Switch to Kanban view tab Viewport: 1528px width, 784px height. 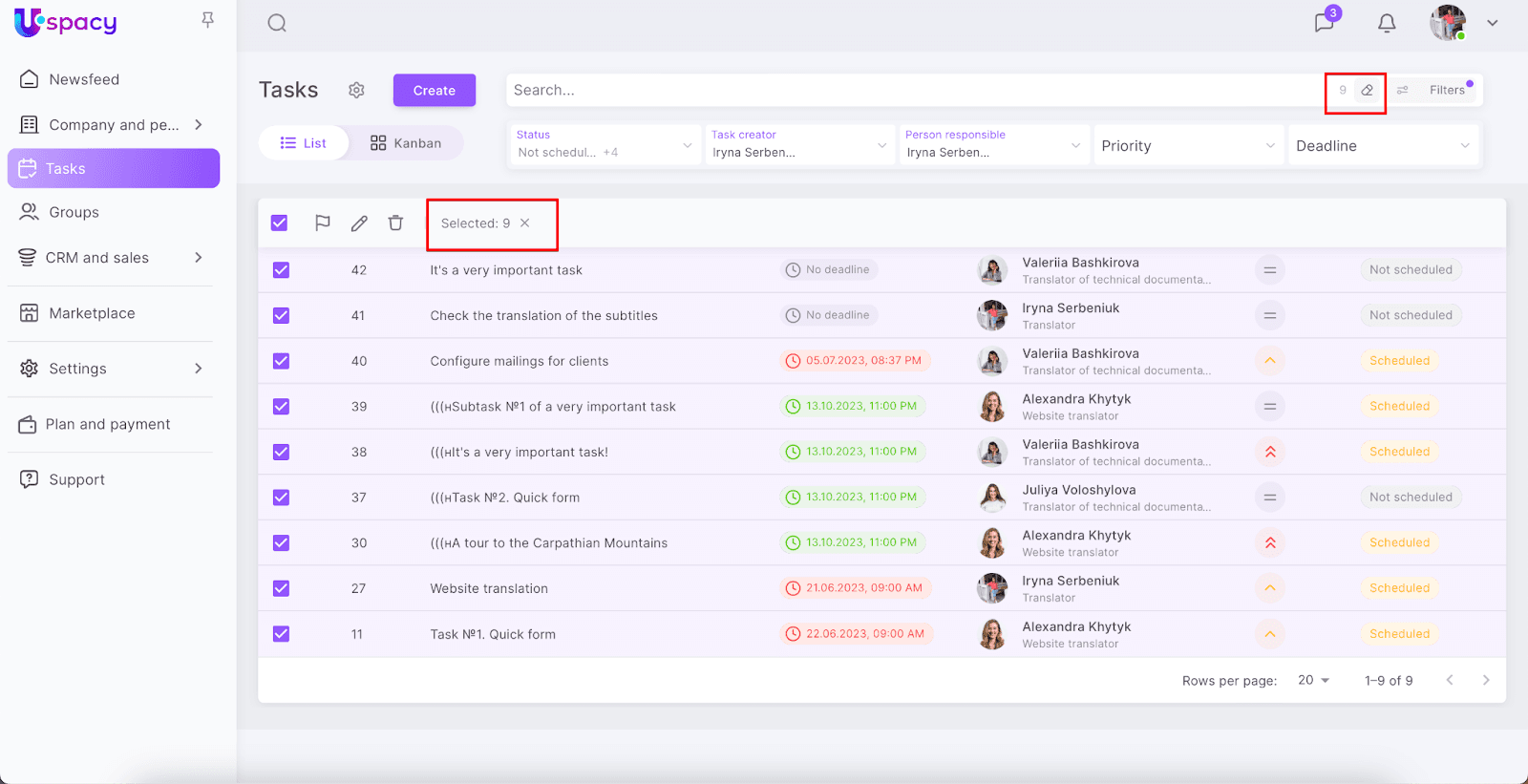point(406,143)
